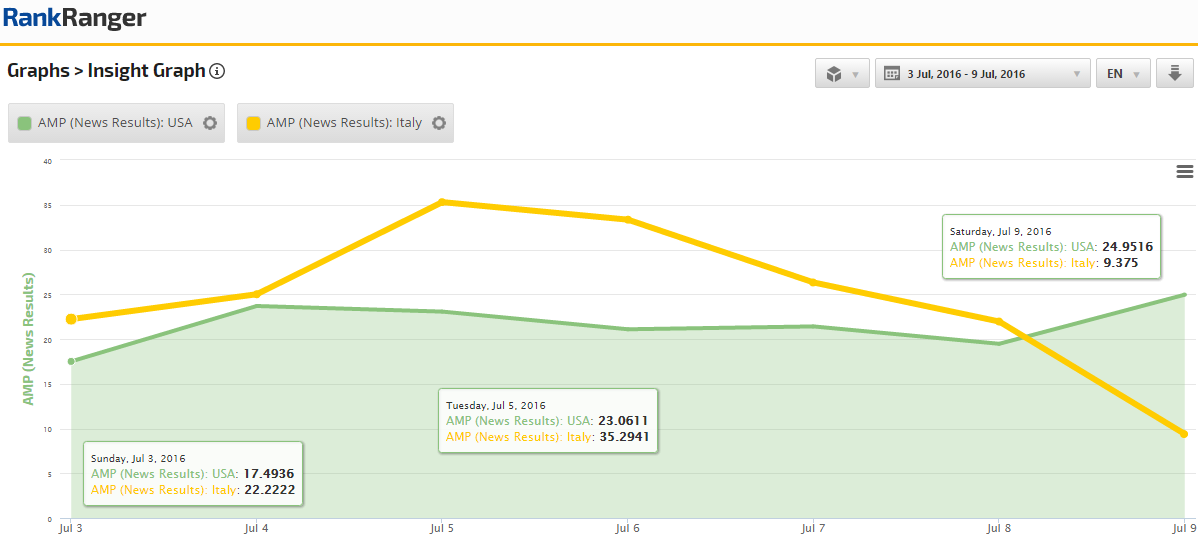1198x542 pixels.
Task: Open settings gear for AMP Italy metric
Action: (438, 123)
